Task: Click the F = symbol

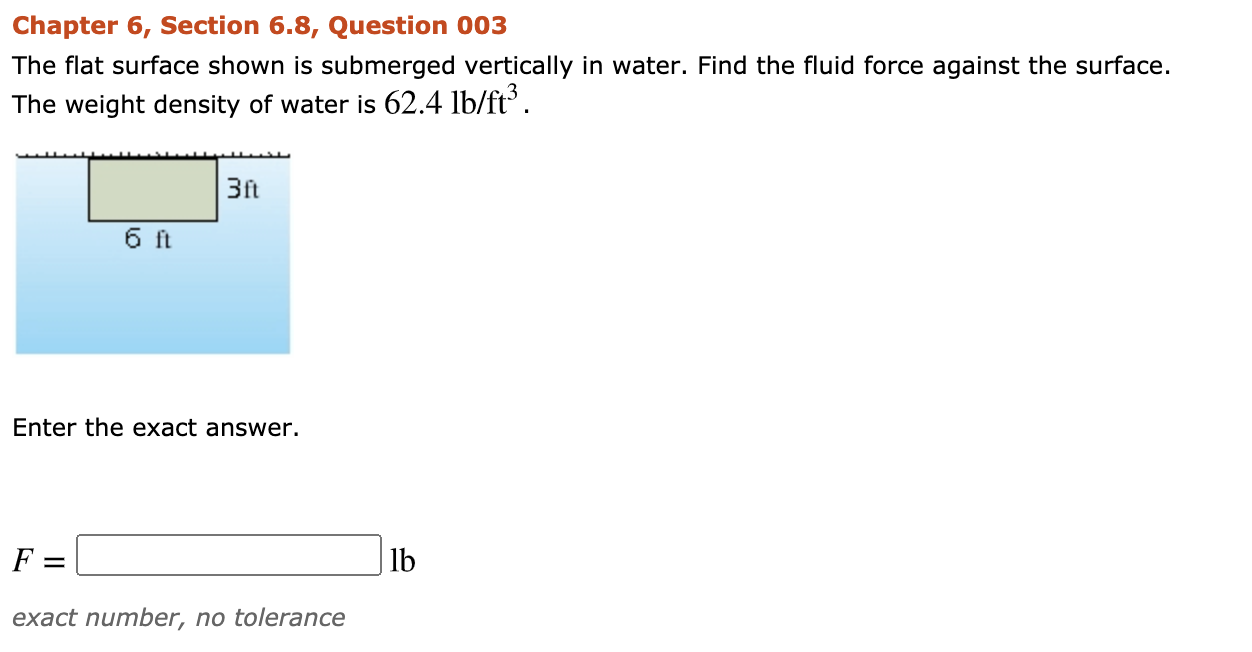Action: pos(38,558)
